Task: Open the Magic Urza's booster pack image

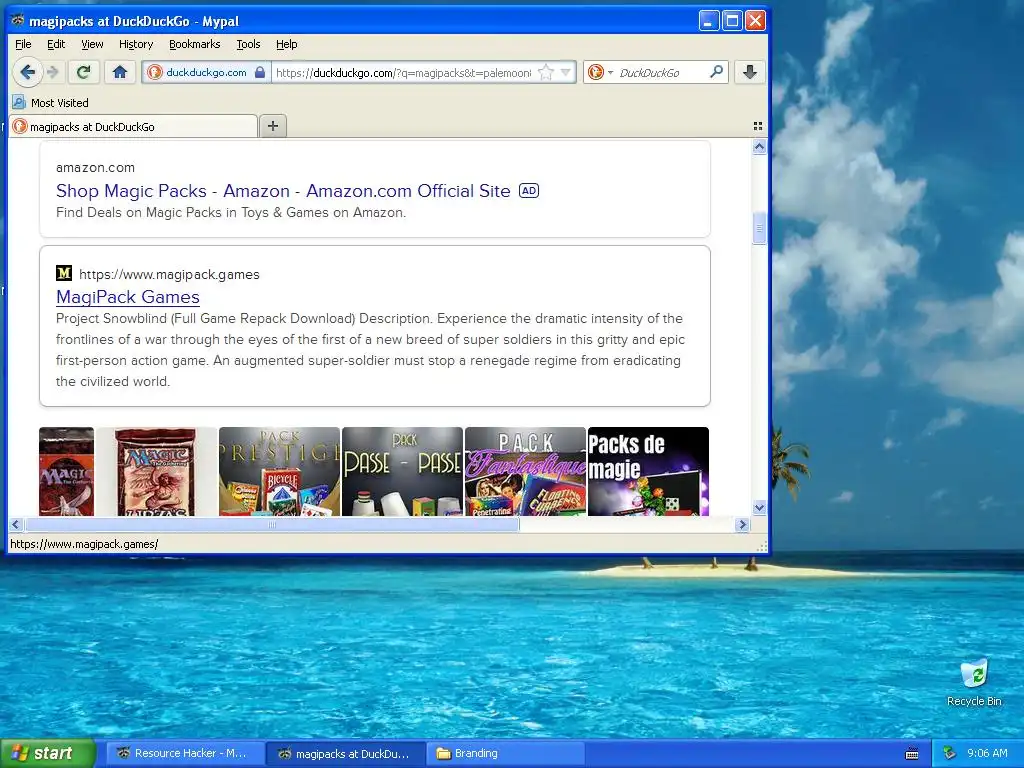Action: [157, 472]
